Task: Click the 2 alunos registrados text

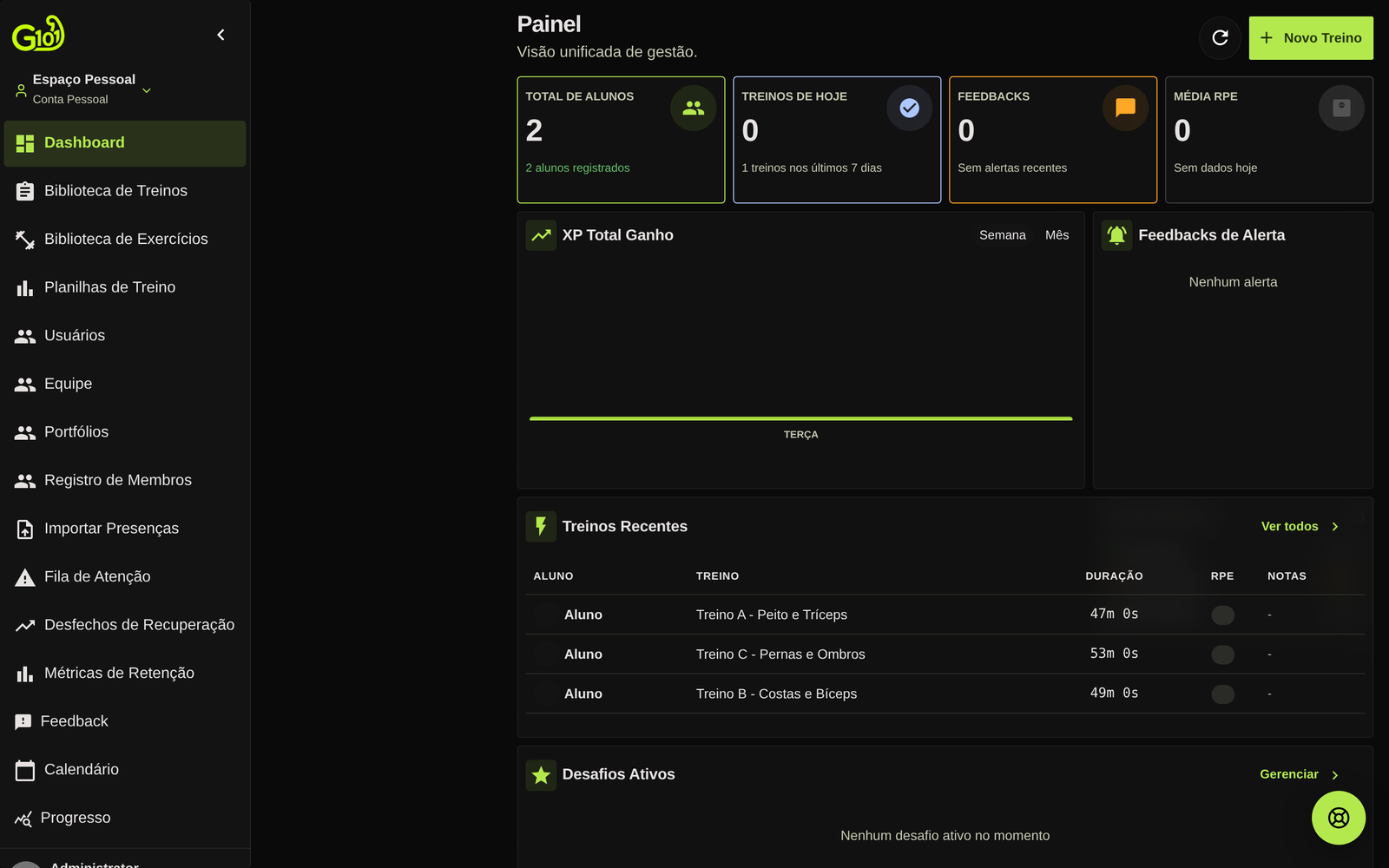Action: (x=577, y=168)
